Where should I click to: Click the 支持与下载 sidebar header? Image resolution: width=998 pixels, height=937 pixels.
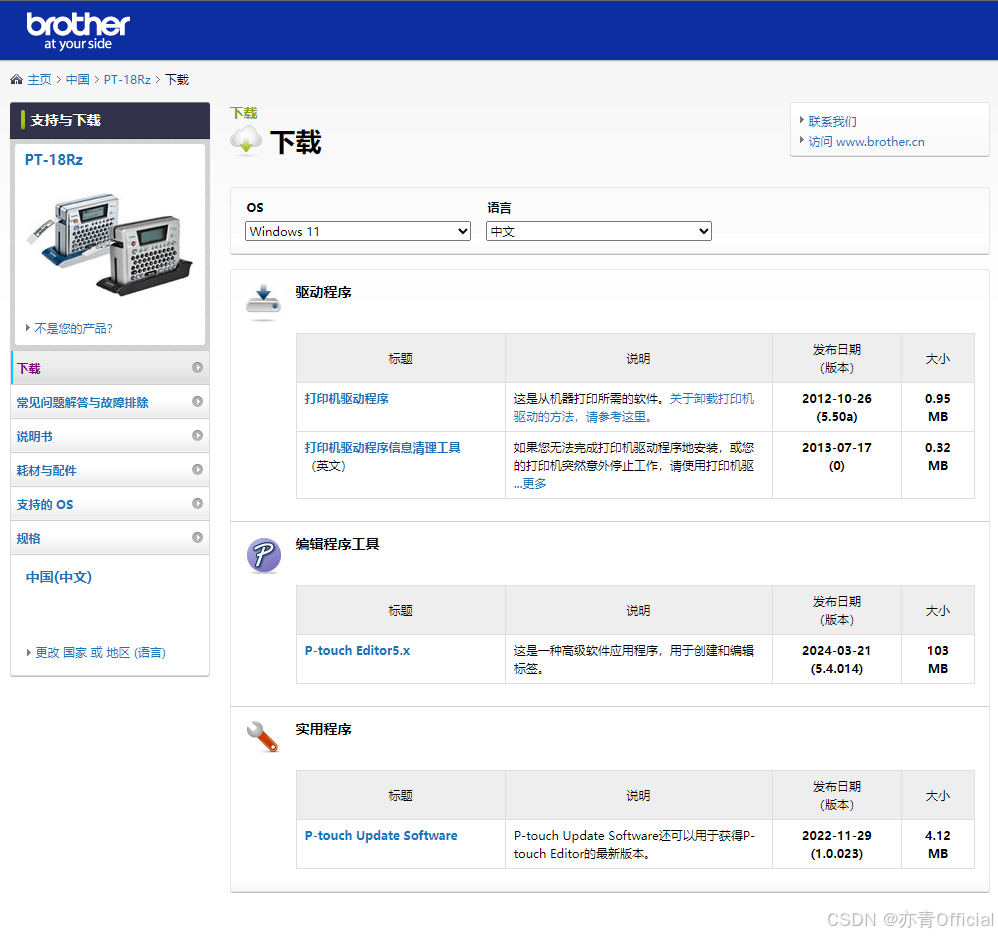110,120
